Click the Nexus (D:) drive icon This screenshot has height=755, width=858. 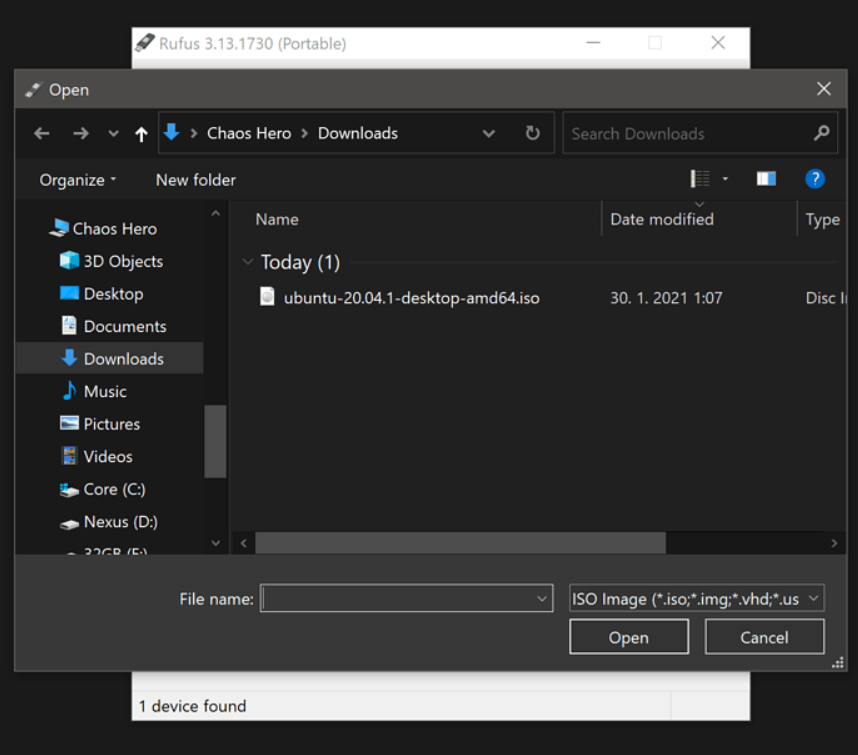pos(69,524)
